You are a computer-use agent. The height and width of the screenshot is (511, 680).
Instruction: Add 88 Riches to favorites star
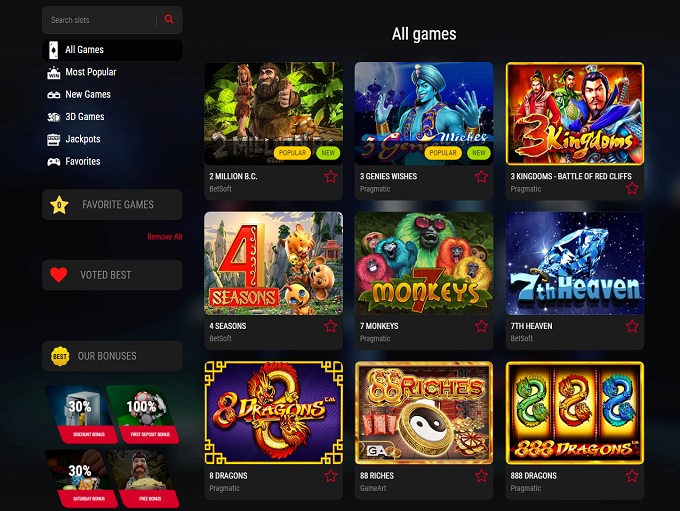click(x=481, y=476)
